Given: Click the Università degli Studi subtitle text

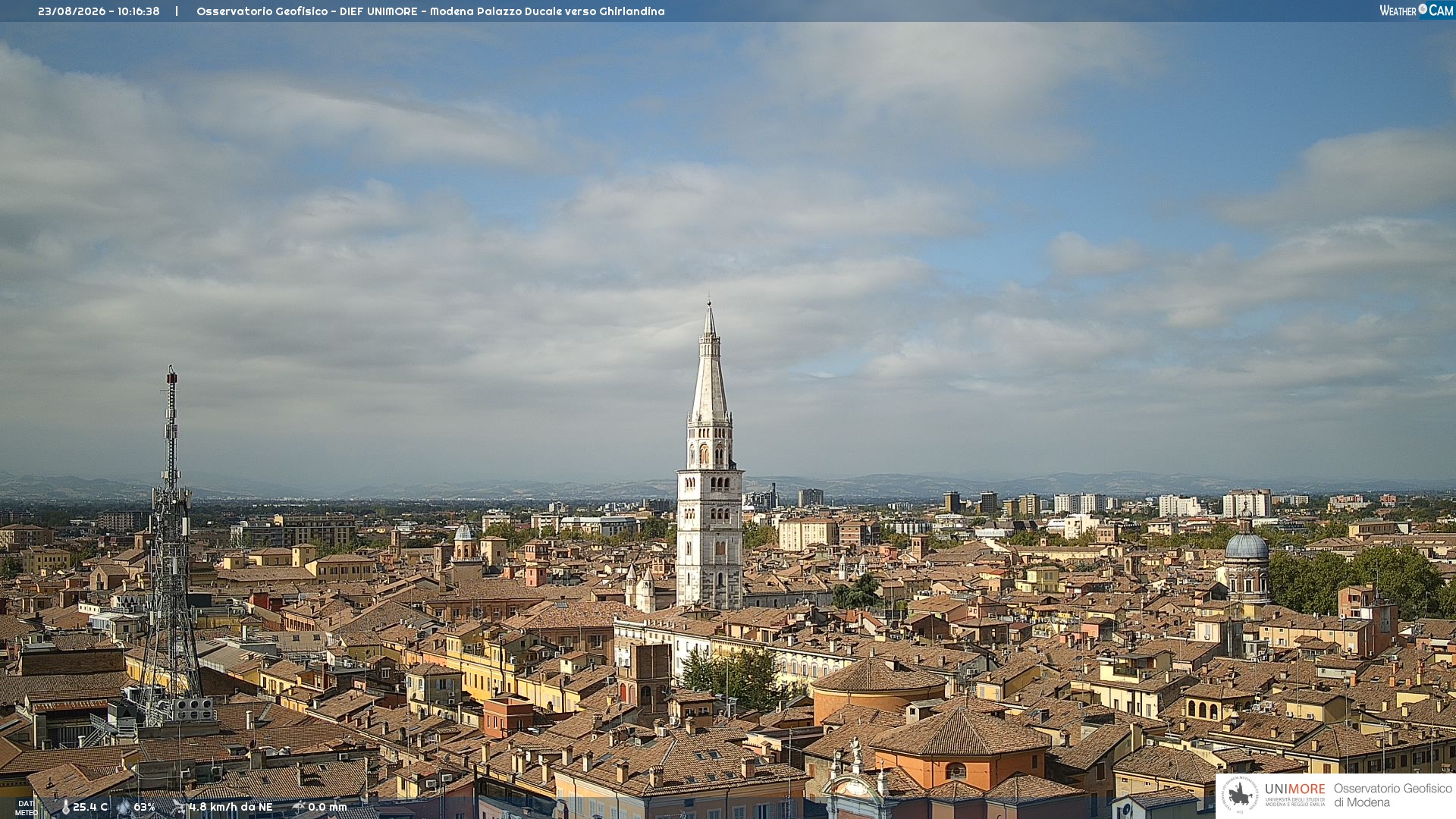Looking at the screenshot, I should coord(1294,802).
